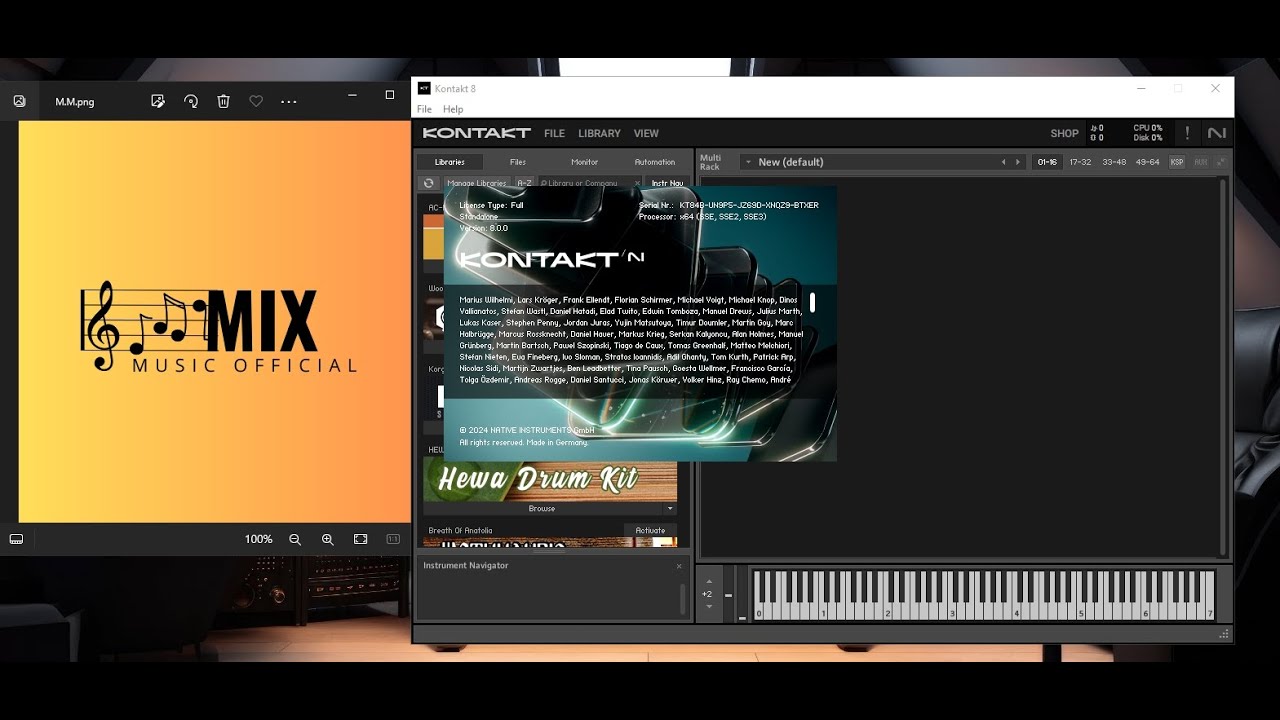
Task: Click the minimize rack view icon
Action: click(1220, 162)
